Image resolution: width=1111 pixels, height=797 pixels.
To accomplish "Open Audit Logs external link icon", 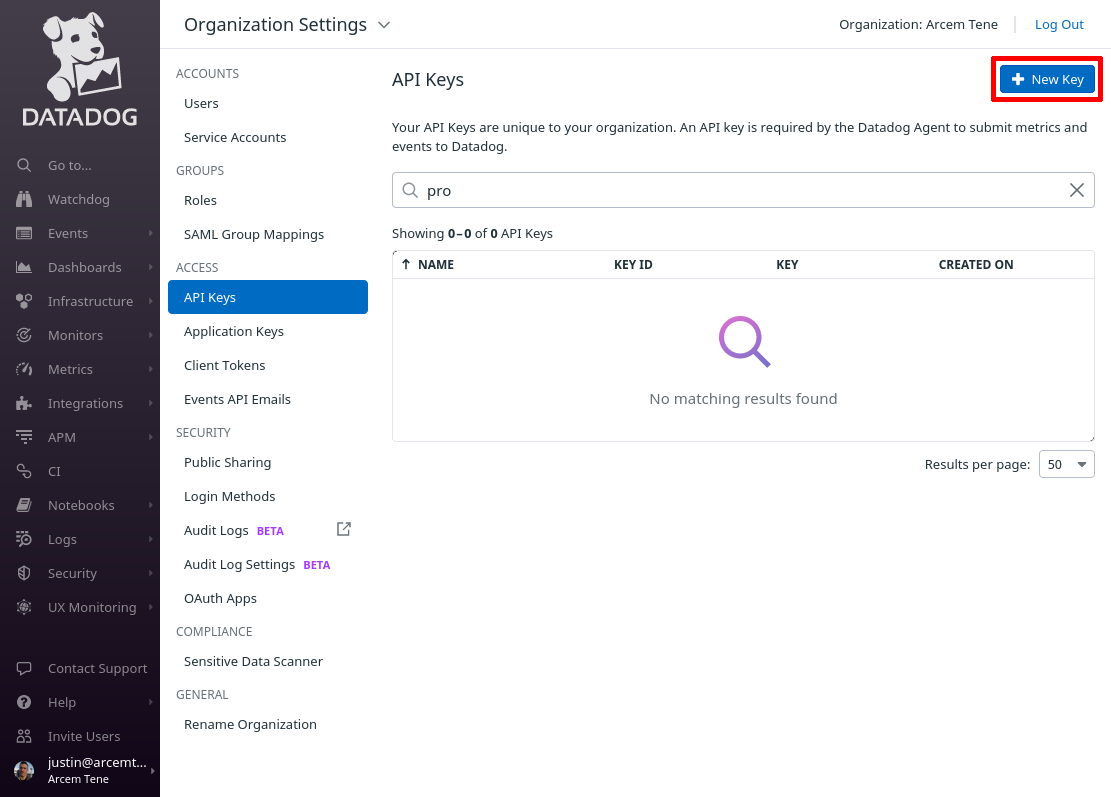I will 344,529.
